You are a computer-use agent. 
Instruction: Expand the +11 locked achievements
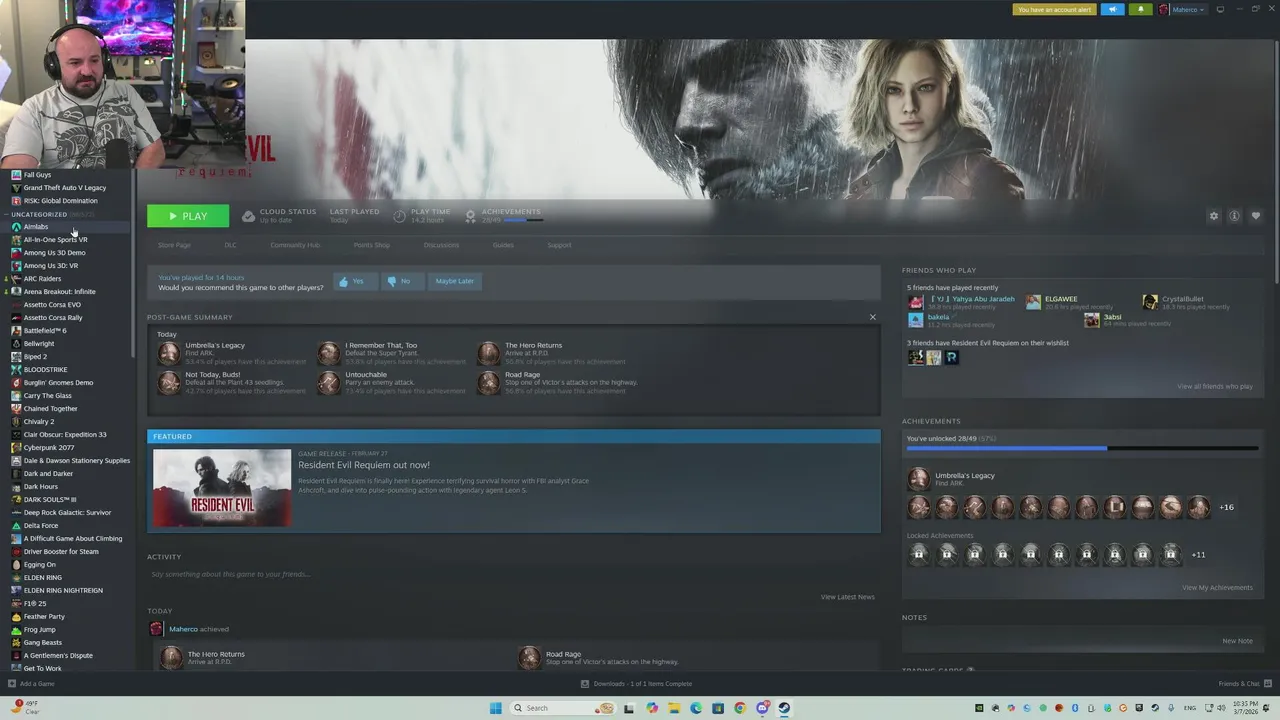pos(1198,555)
